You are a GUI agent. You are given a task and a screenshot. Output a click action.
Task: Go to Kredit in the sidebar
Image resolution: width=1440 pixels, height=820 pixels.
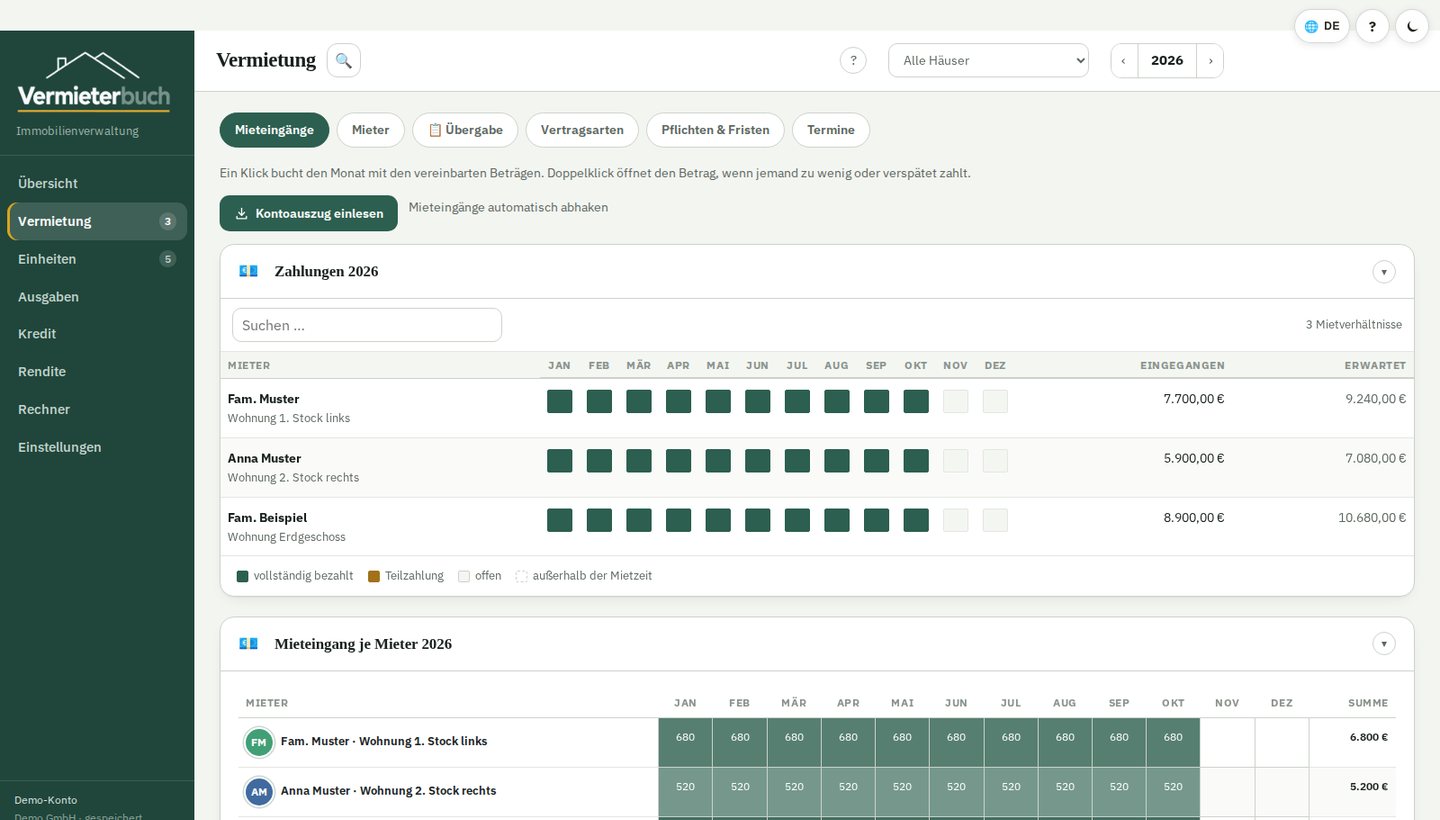97,334
